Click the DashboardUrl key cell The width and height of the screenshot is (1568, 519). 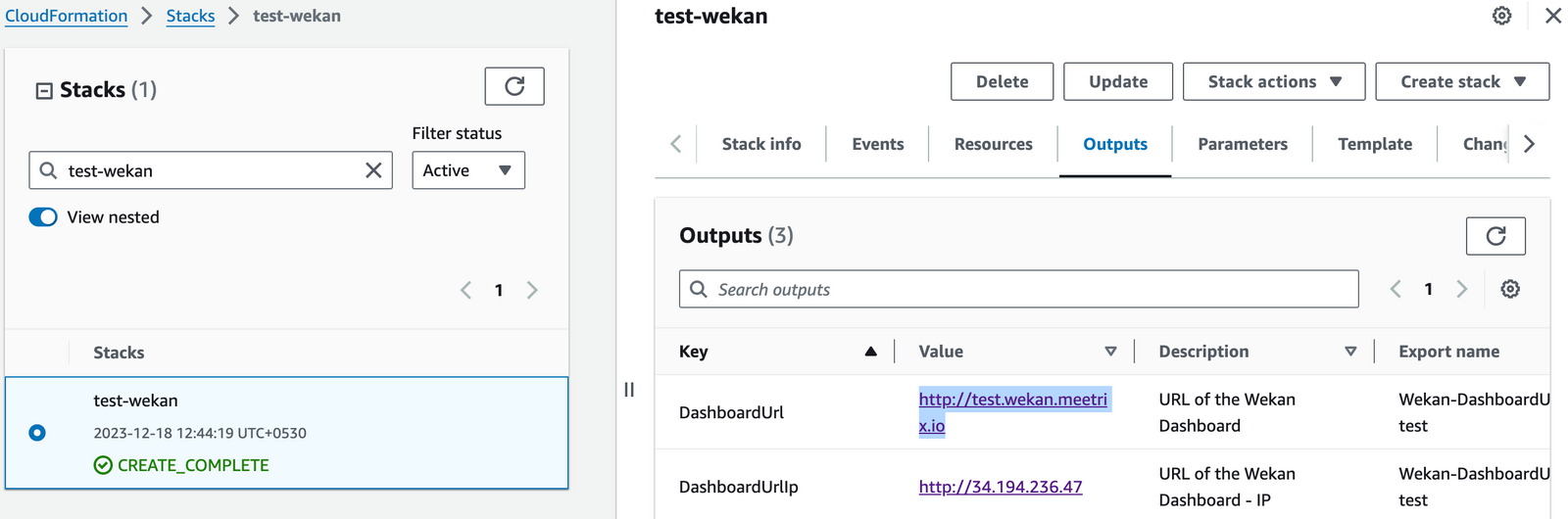click(x=731, y=412)
